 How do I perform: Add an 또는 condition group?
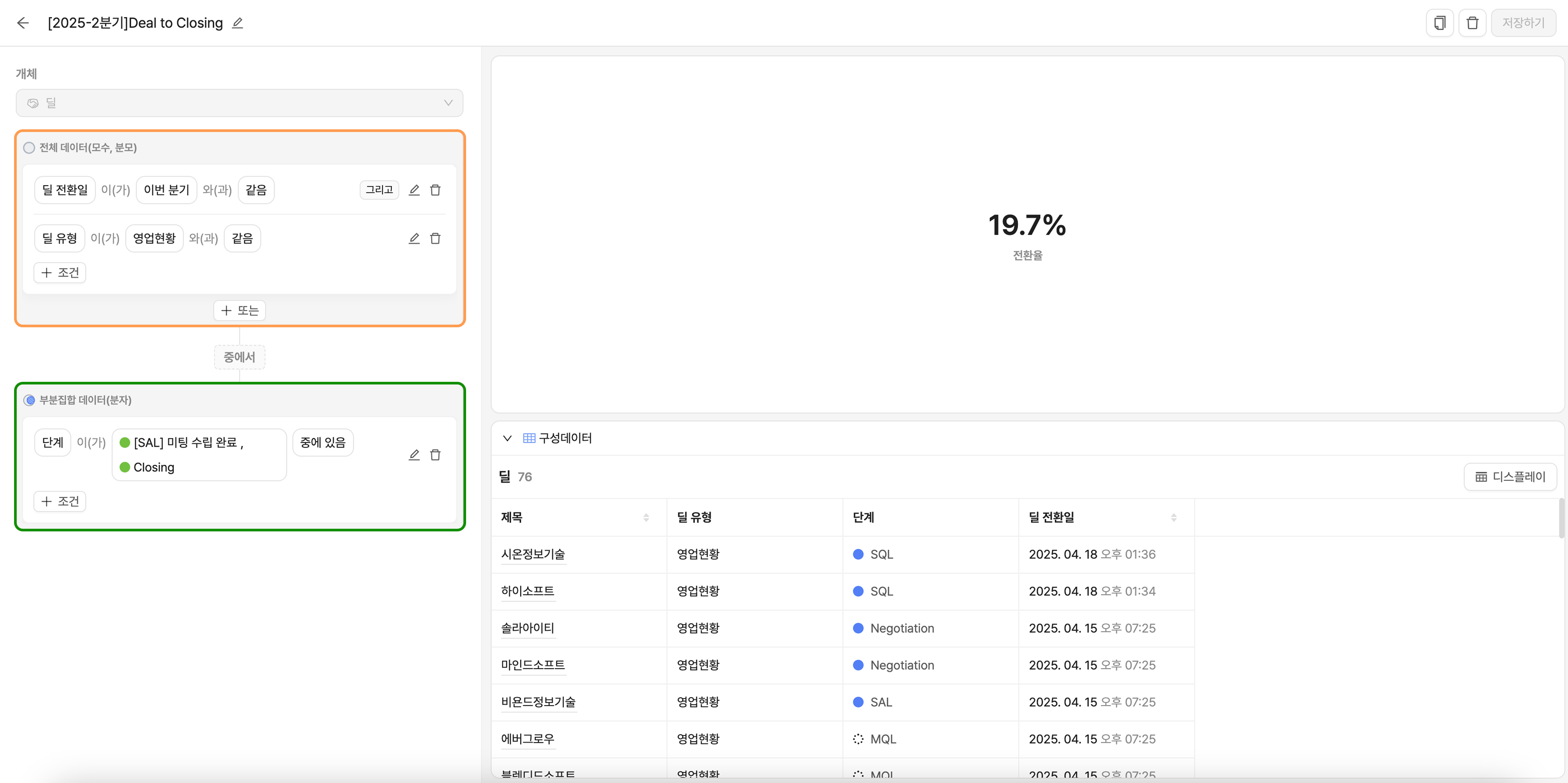click(x=239, y=311)
